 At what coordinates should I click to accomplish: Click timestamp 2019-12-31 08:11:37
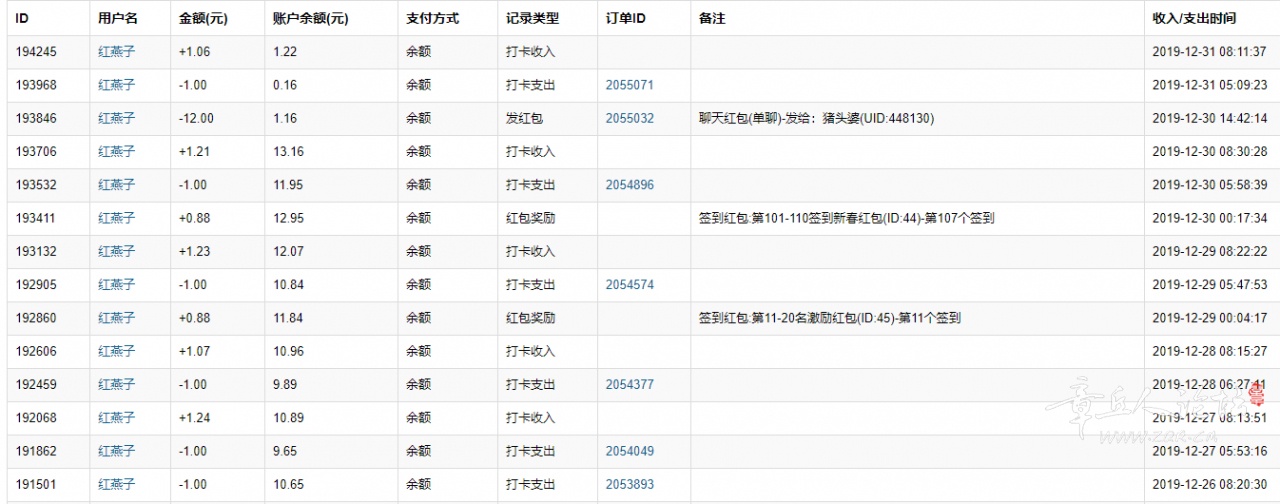1210,52
